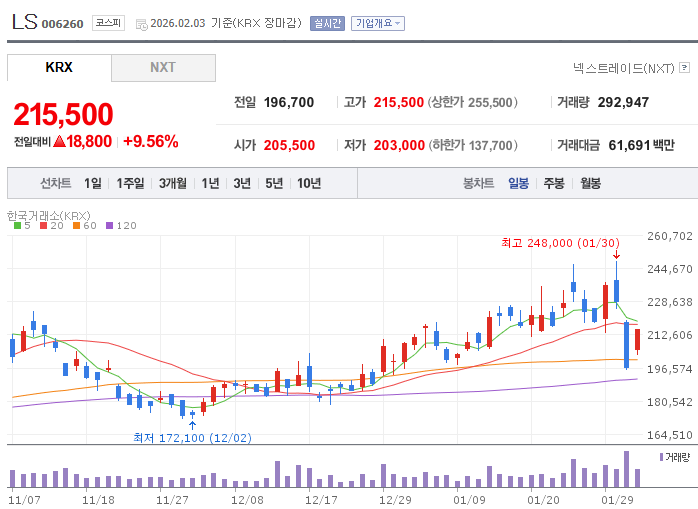Click the stock code 006260
698x509 pixels.
pyautogui.click(x=62, y=24)
